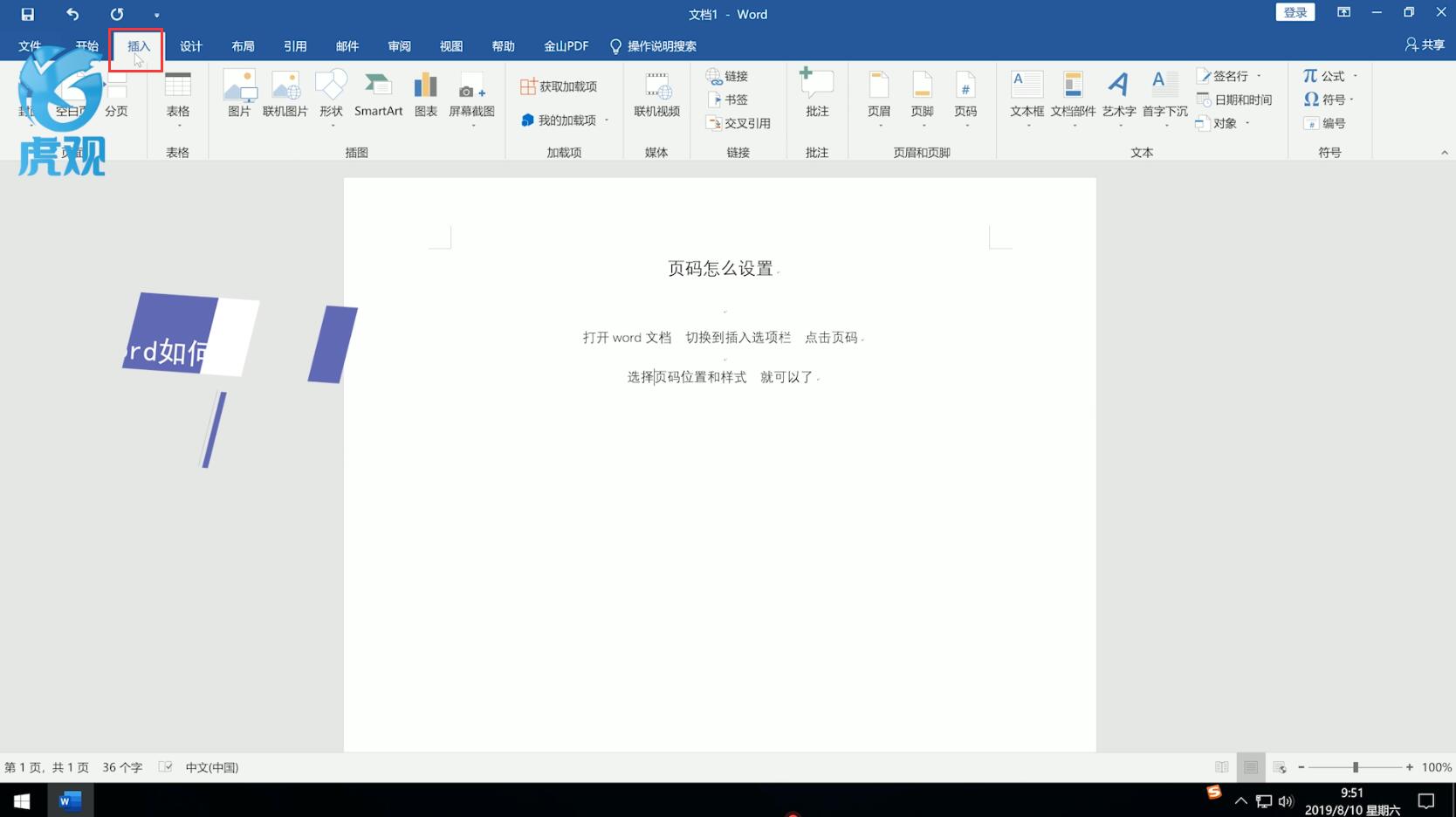This screenshot has height=817, width=1456.
Task: Open Footer (页脚) options
Action: [922, 98]
